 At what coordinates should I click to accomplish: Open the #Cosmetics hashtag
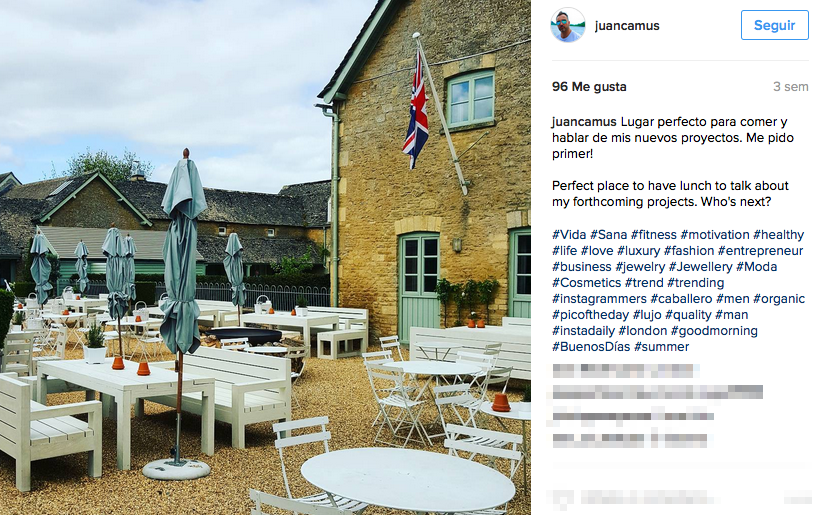(586, 283)
